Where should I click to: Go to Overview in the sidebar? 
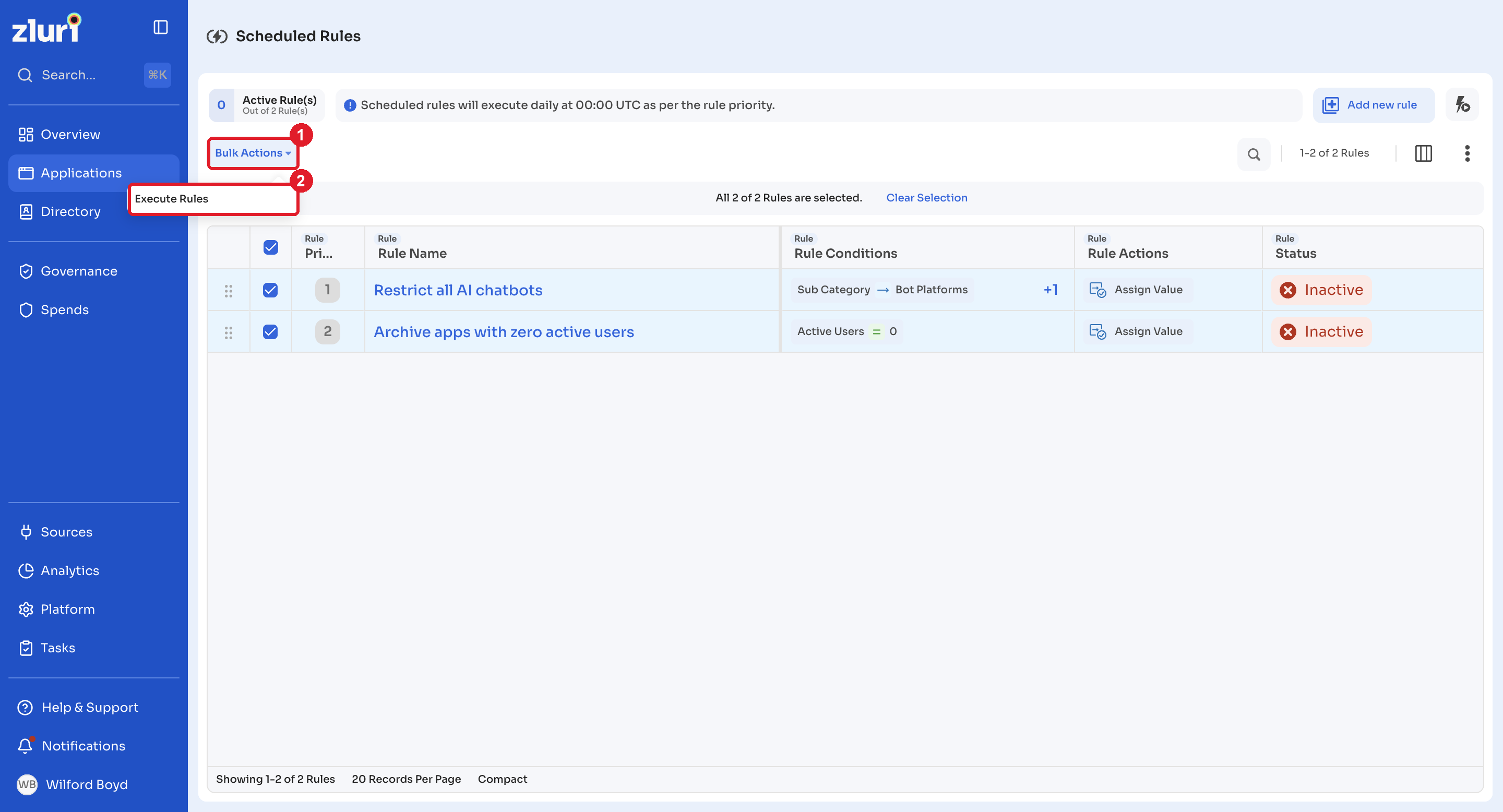click(93, 135)
